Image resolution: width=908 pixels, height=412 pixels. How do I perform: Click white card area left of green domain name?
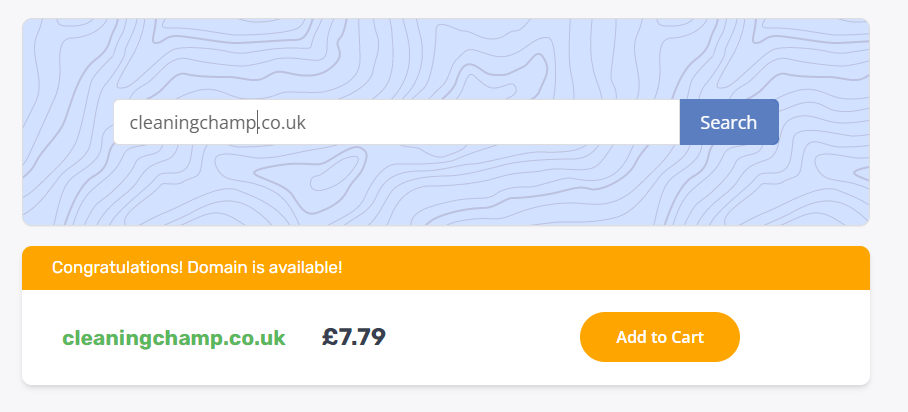[41, 338]
